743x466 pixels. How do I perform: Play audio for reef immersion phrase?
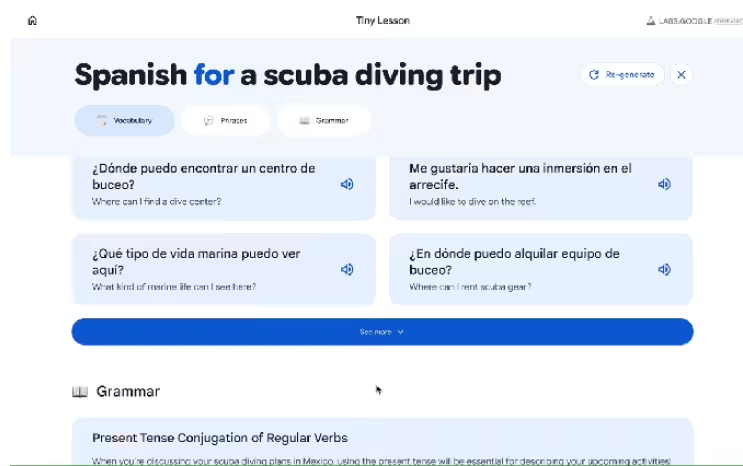(x=664, y=184)
